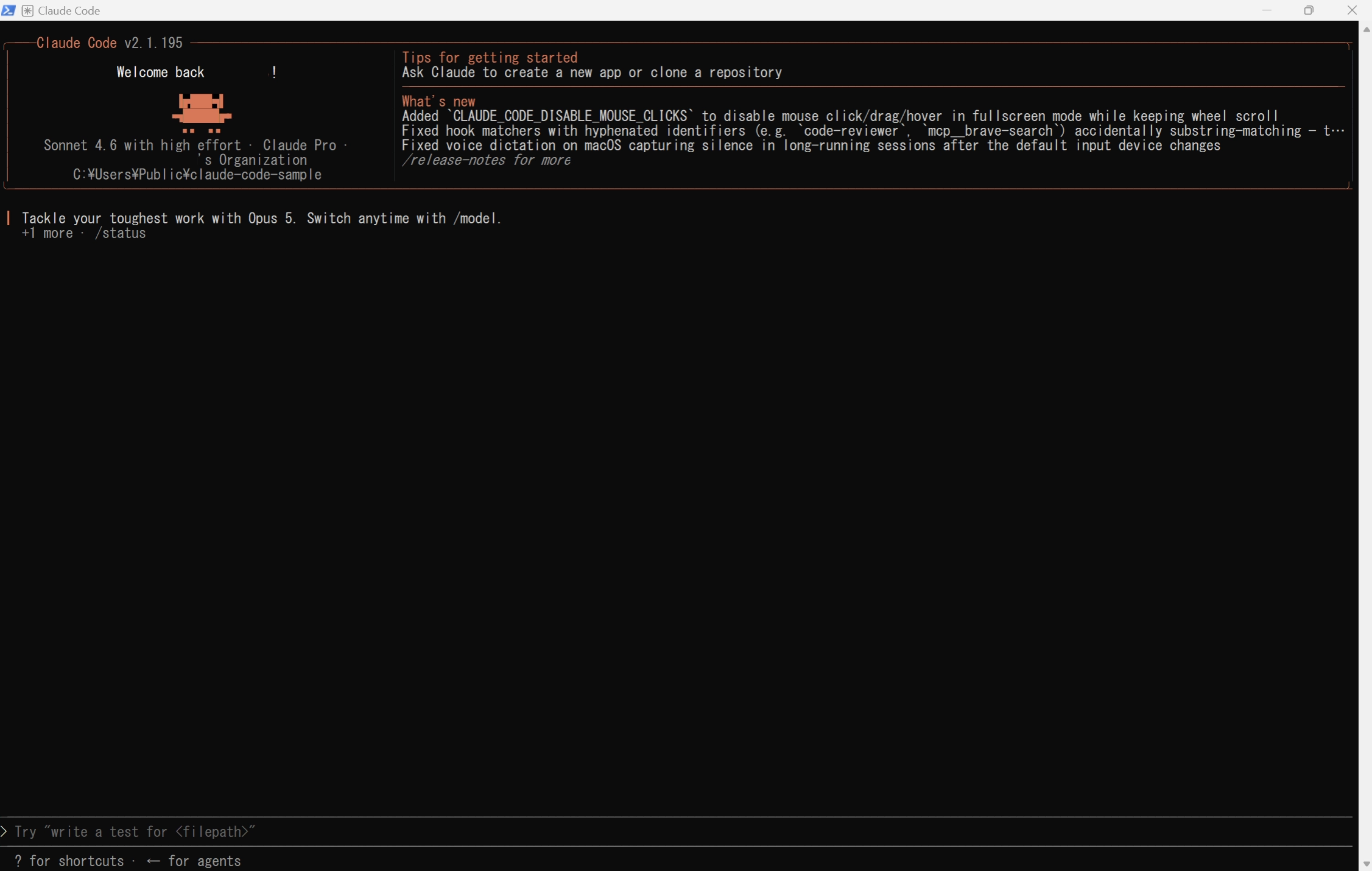Viewport: 1372px width, 871px height.
Task: Click "Sonnet 4.6 with high effort" model text
Action: coord(142,145)
